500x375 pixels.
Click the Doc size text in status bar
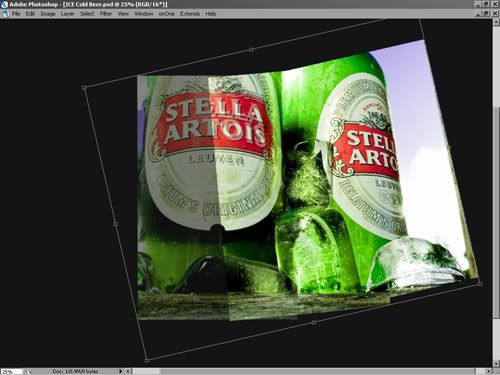point(75,371)
